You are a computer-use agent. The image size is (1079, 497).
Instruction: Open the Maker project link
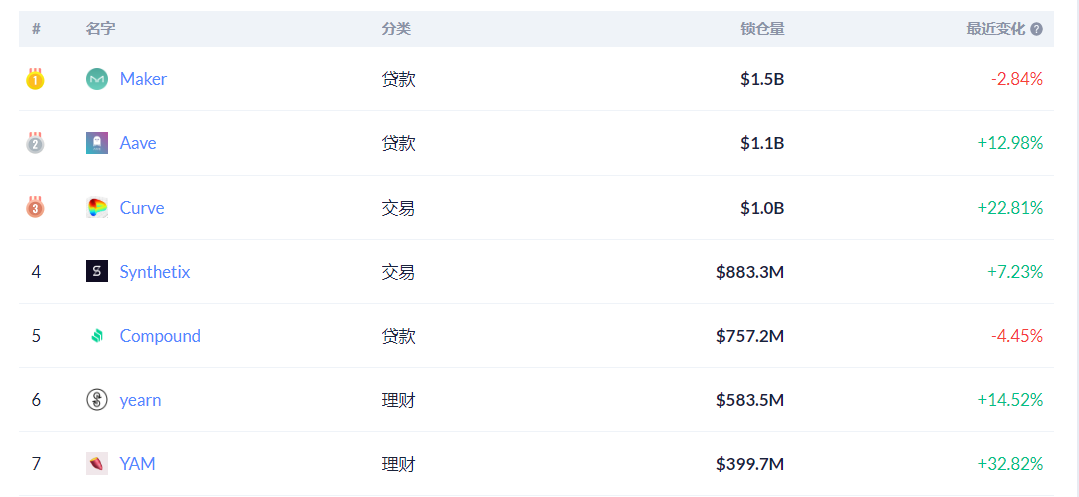click(143, 79)
